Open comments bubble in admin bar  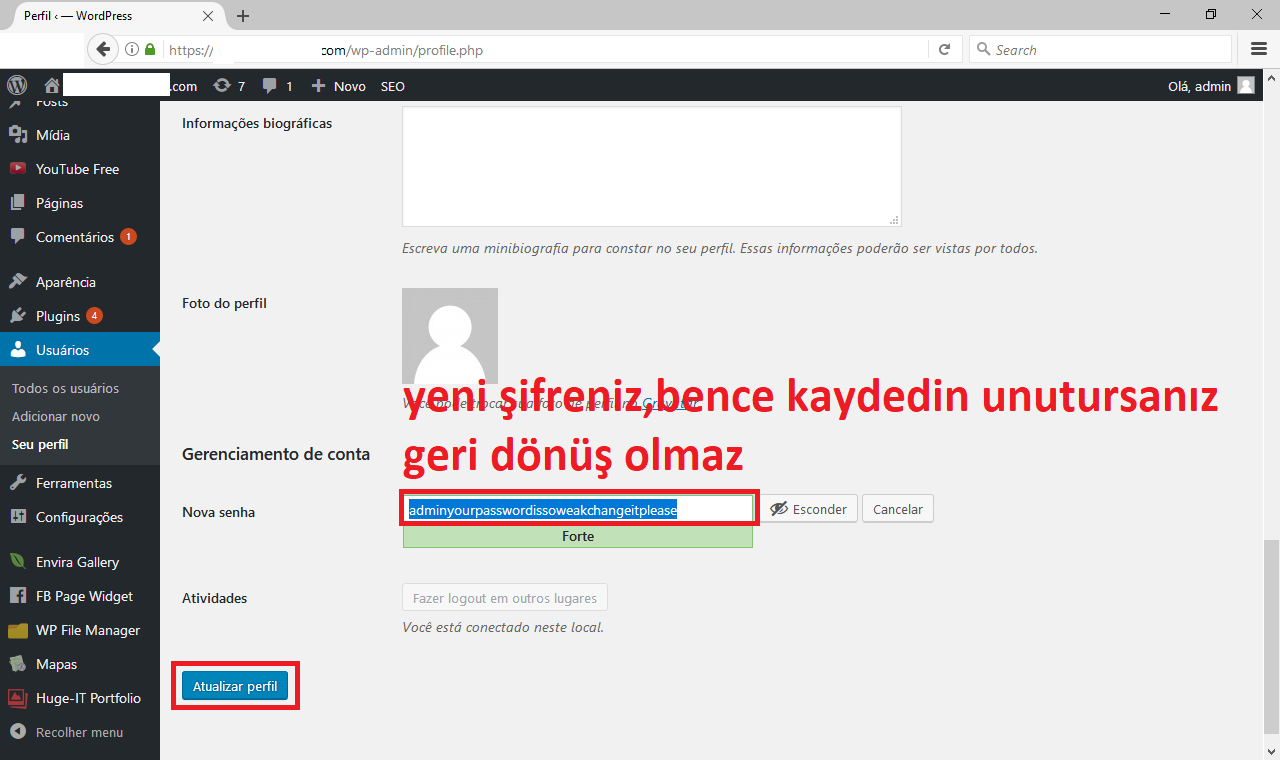(x=278, y=86)
